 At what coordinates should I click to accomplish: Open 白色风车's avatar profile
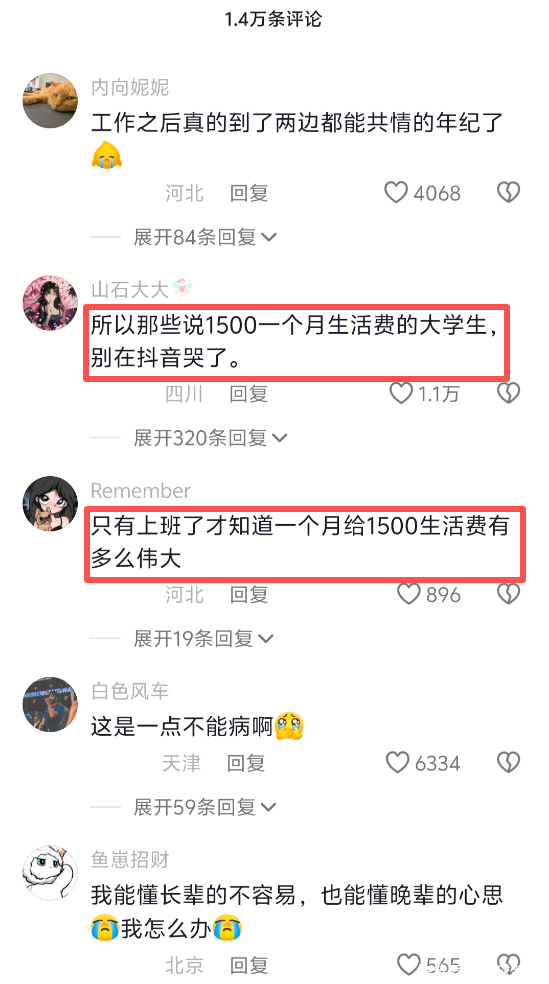(x=50, y=703)
